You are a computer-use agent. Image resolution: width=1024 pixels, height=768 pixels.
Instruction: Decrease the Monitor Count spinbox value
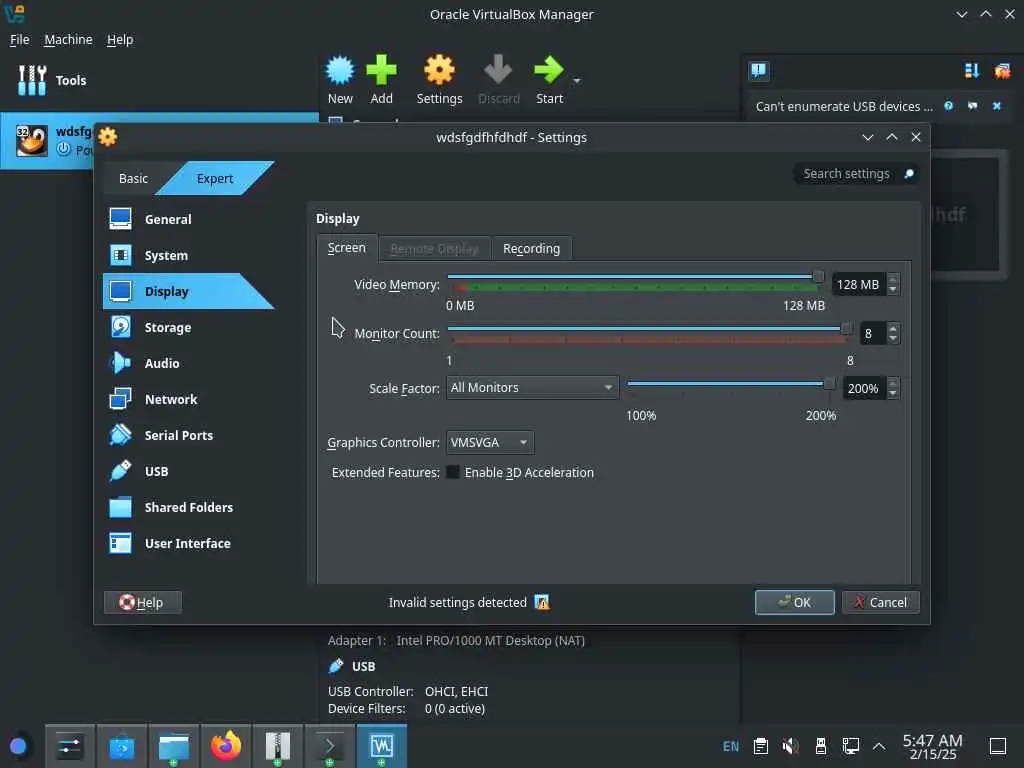[893, 338]
